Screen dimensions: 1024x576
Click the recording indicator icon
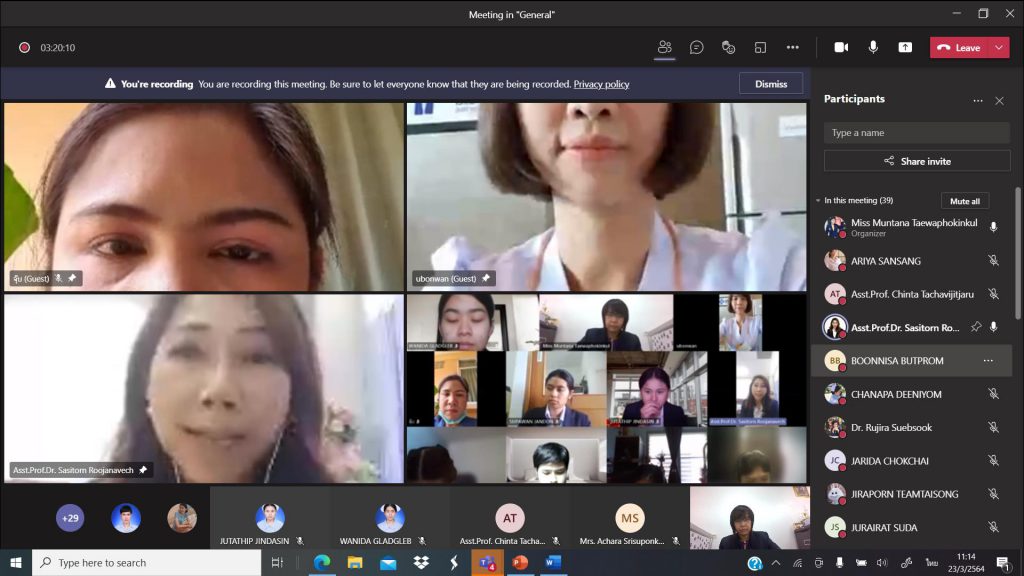point(24,48)
